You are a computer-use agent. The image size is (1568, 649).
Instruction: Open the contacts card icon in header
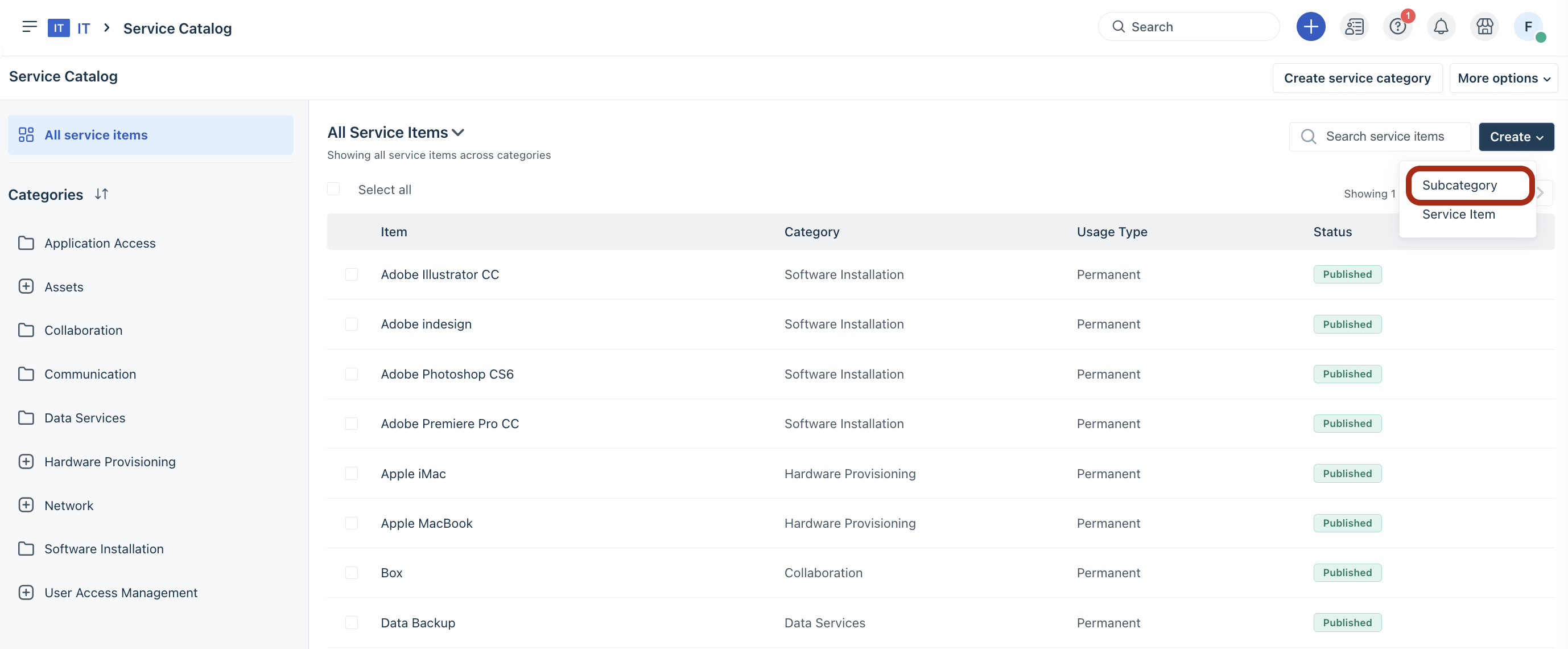click(1354, 27)
